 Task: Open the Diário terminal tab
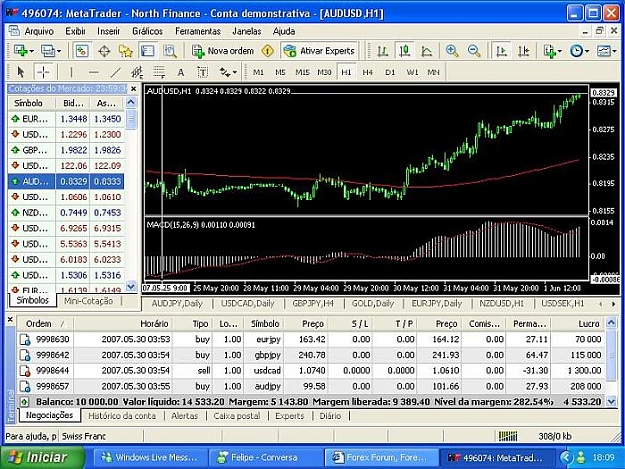click(x=330, y=416)
